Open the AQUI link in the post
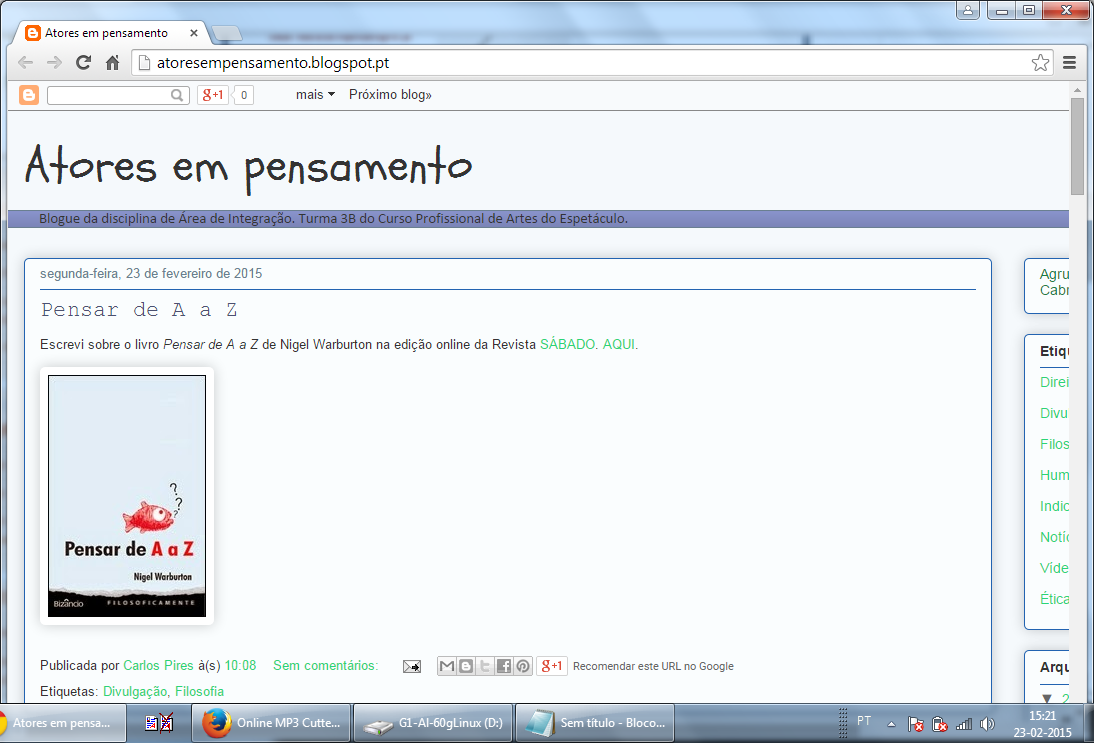Viewport: 1094px width, 743px height. [619, 345]
